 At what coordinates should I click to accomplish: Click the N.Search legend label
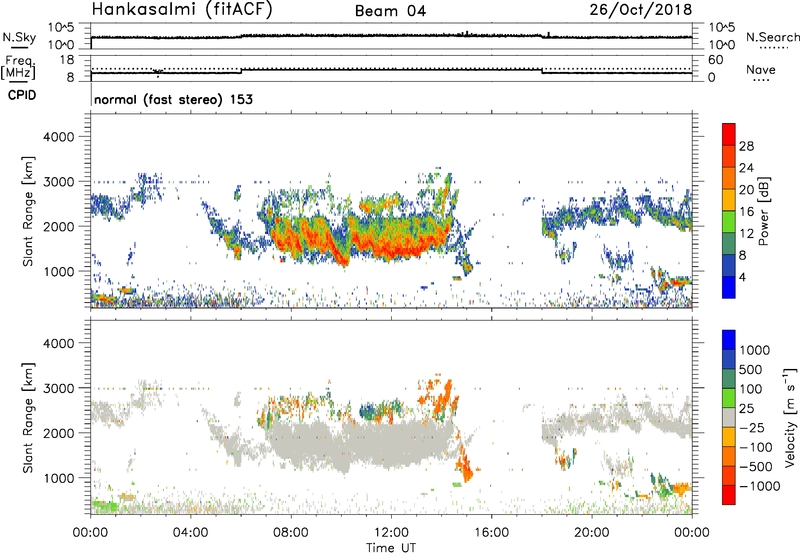pos(772,37)
